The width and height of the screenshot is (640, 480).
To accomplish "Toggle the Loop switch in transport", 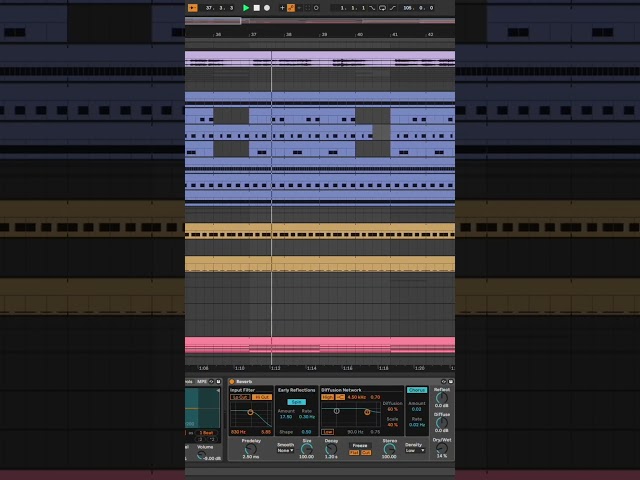I will coord(382,8).
